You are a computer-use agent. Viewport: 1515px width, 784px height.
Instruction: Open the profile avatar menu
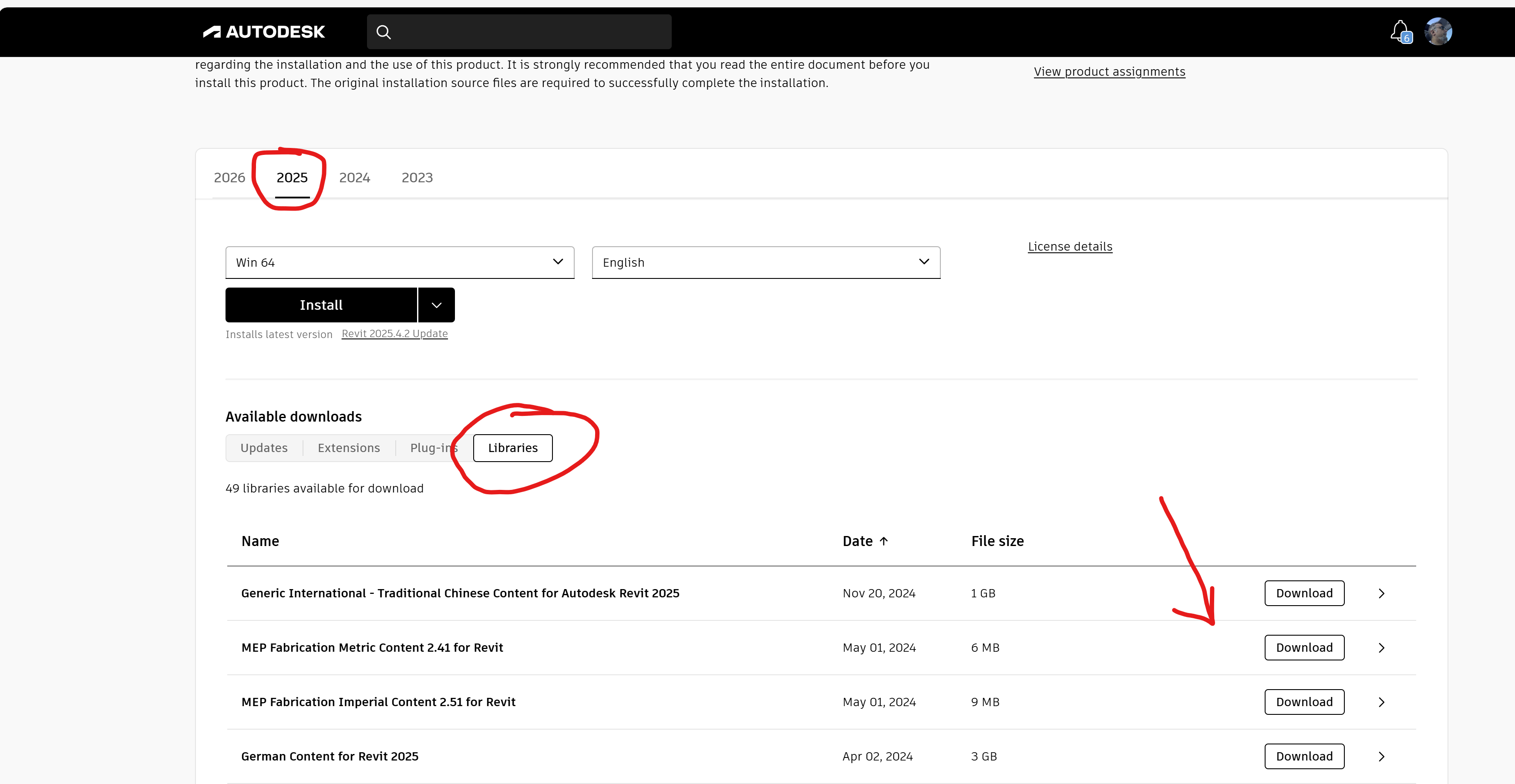coord(1438,31)
